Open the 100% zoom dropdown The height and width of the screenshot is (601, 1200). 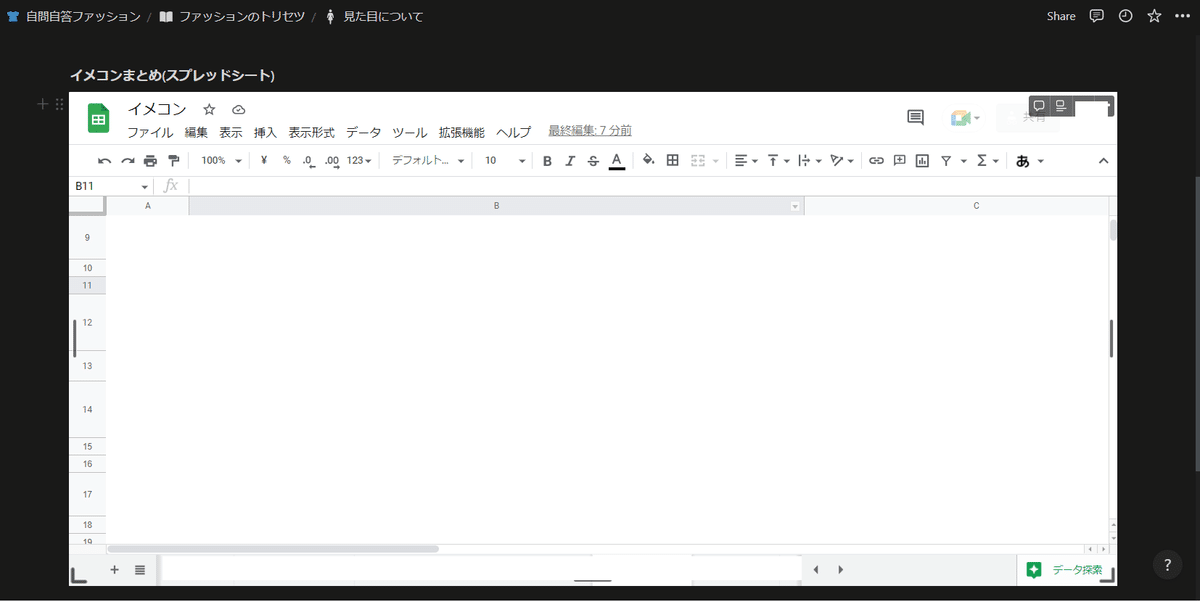tap(221, 160)
